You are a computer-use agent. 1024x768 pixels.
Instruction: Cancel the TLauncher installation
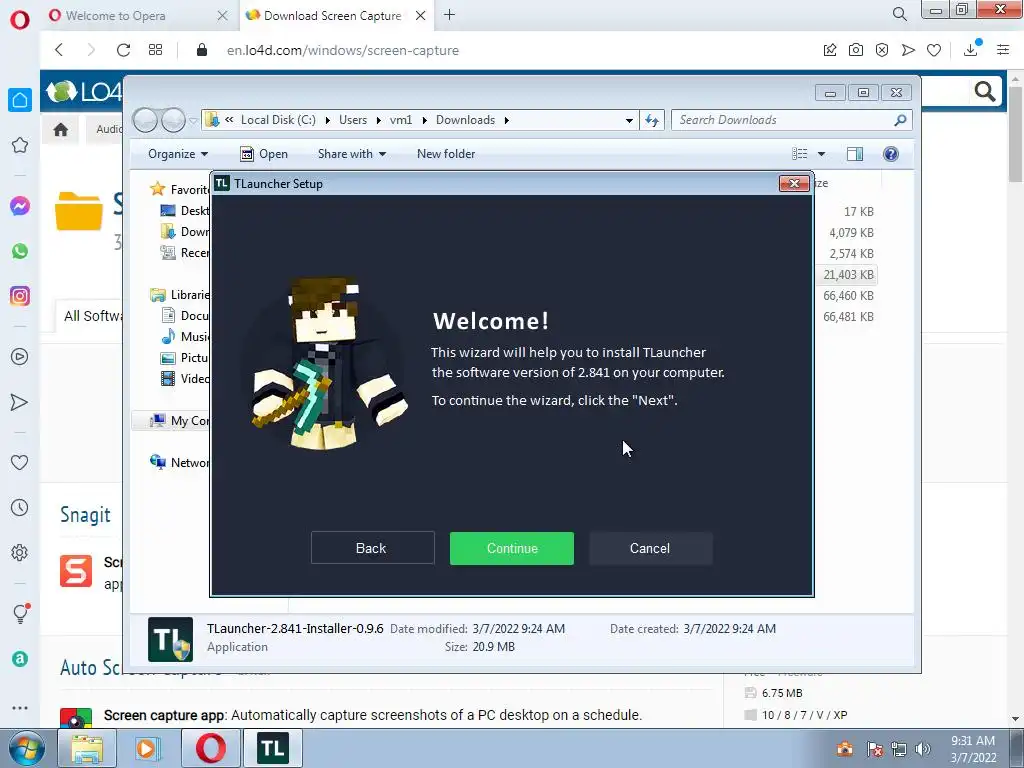[650, 548]
